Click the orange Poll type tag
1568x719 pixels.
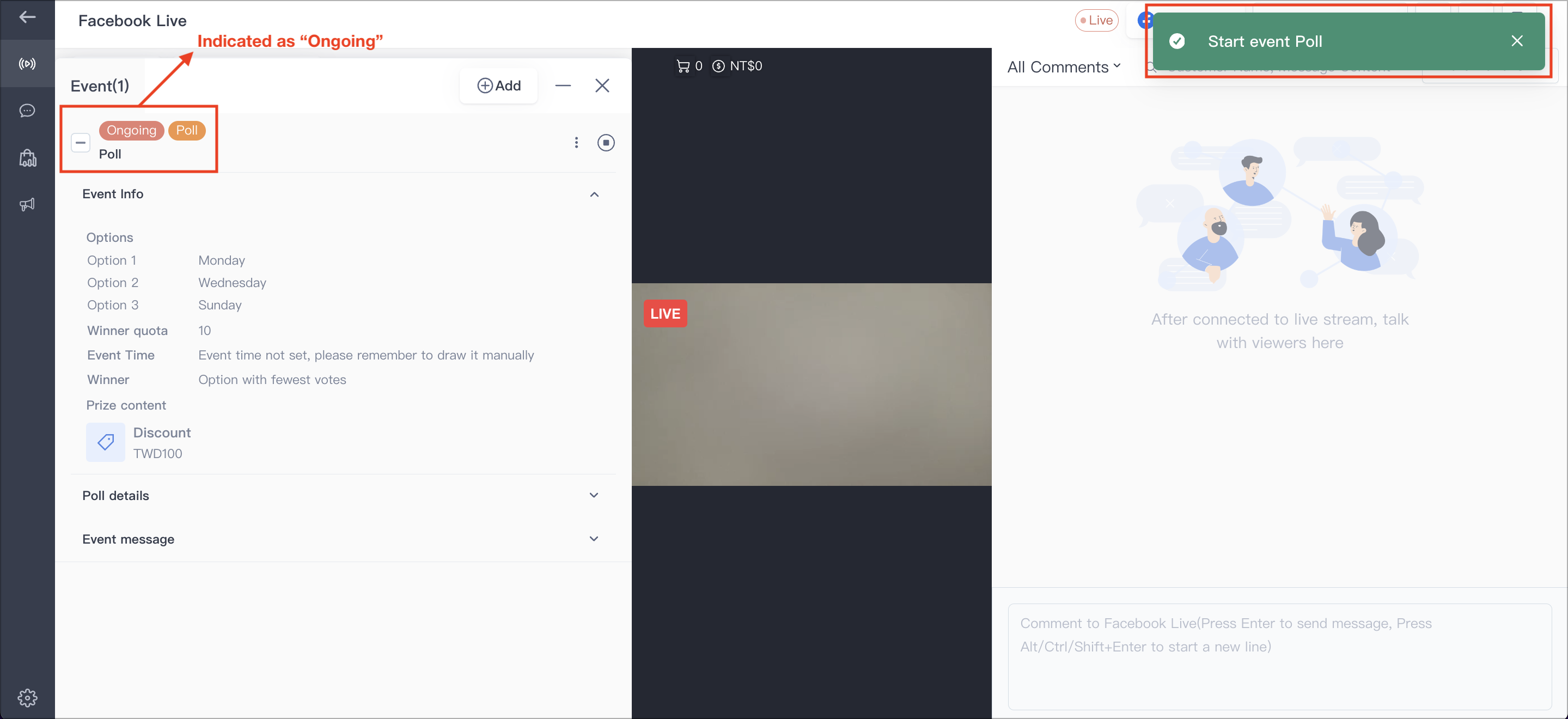(187, 130)
